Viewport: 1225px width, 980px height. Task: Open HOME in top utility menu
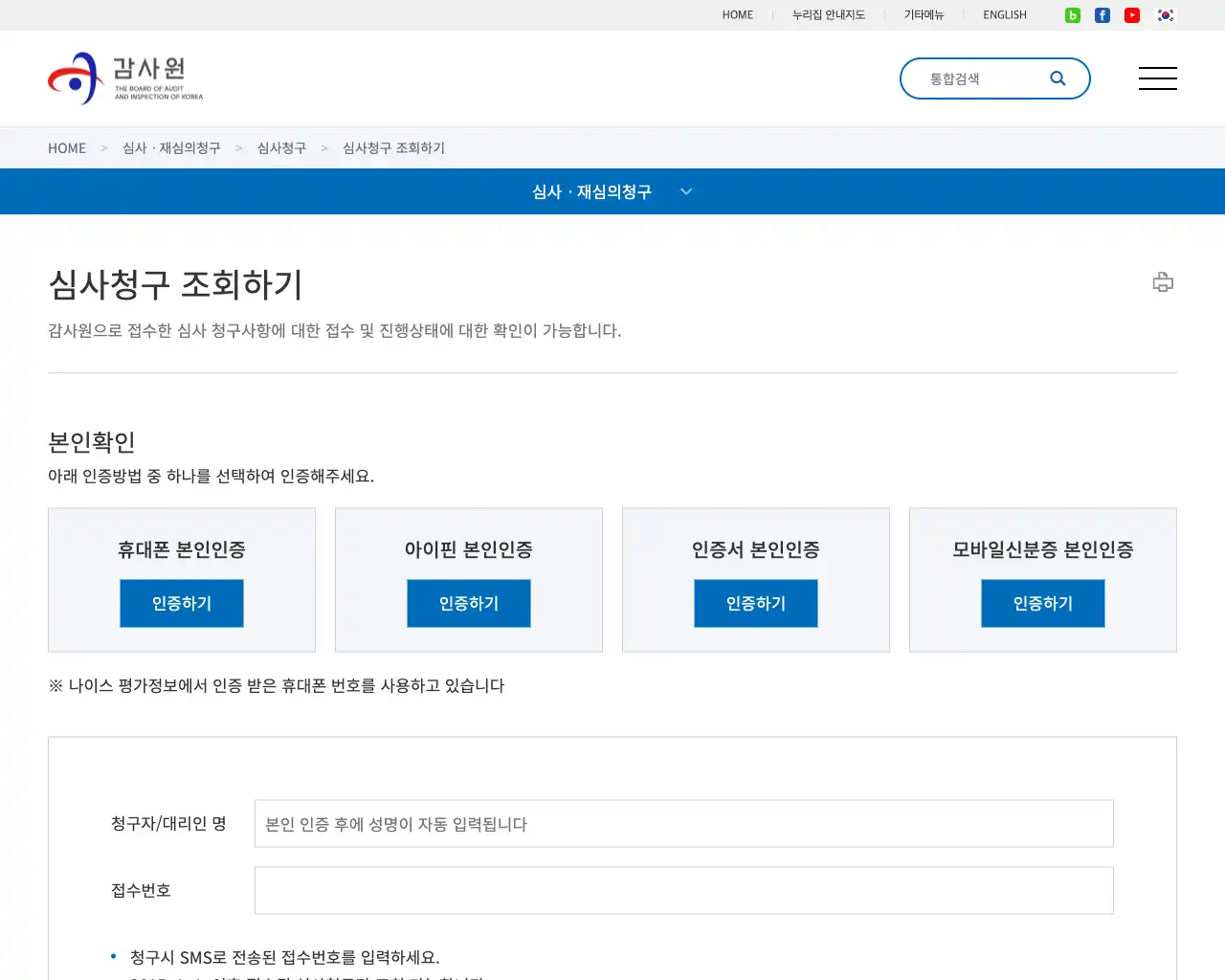(x=738, y=15)
